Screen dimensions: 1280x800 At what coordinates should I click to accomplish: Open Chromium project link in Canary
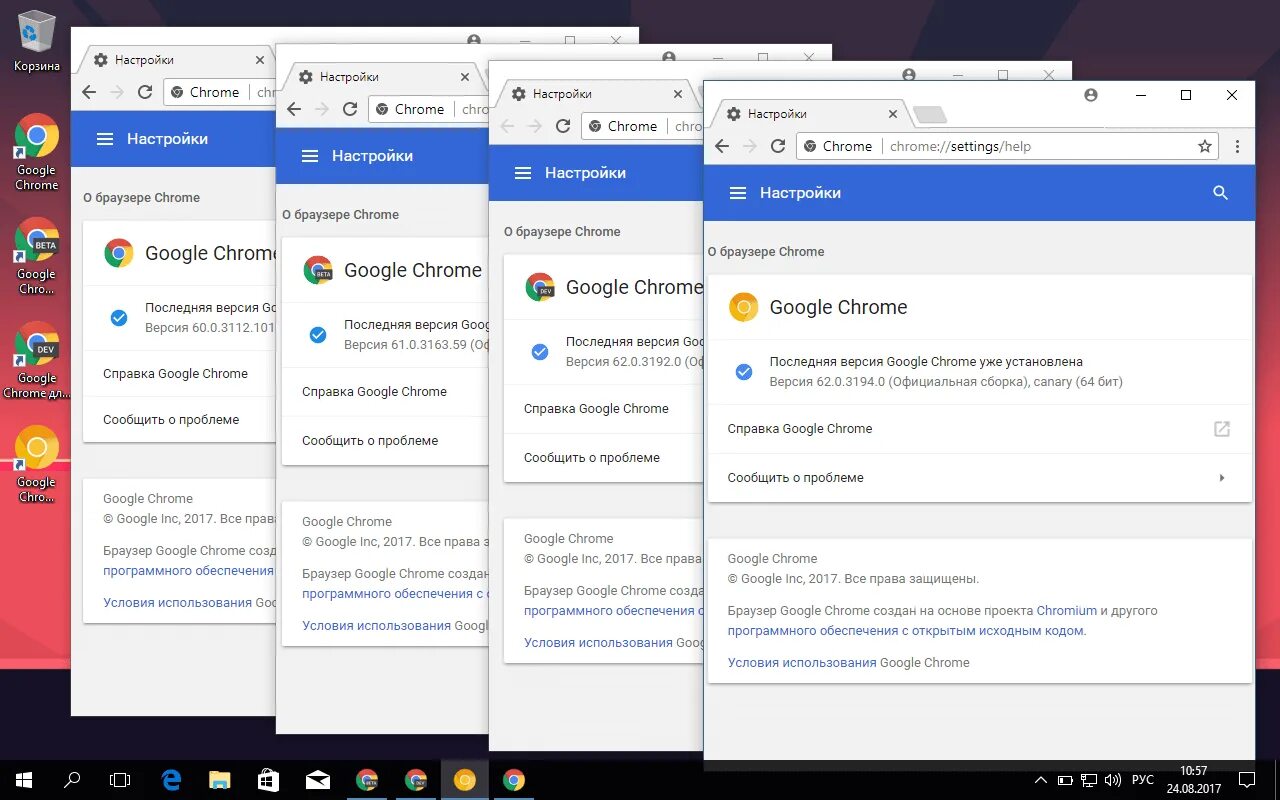click(x=1067, y=611)
